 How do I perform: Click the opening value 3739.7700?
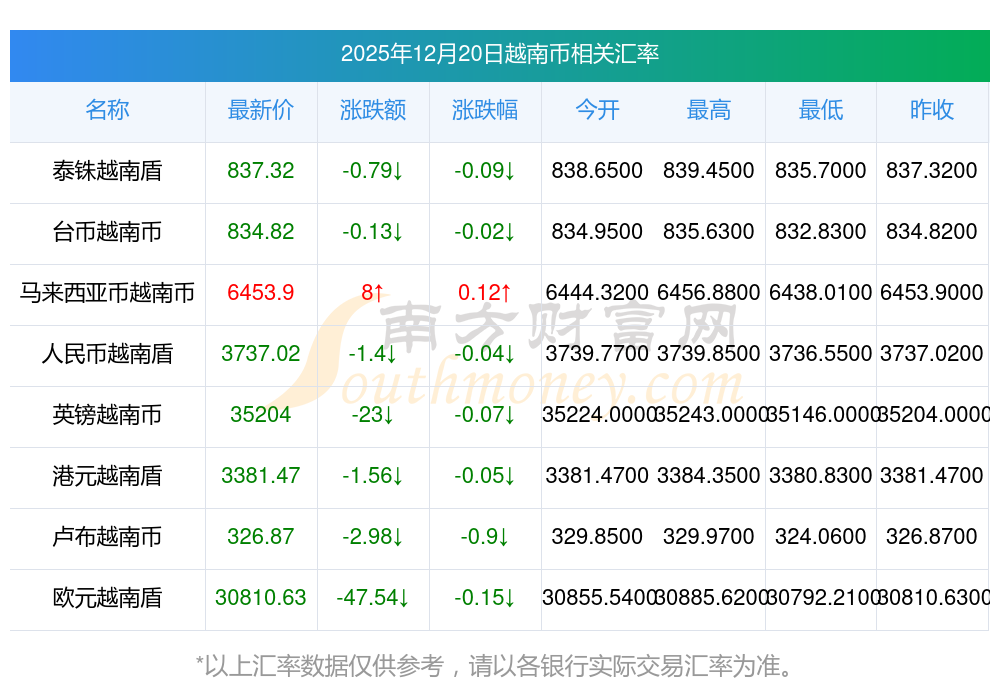(x=597, y=353)
